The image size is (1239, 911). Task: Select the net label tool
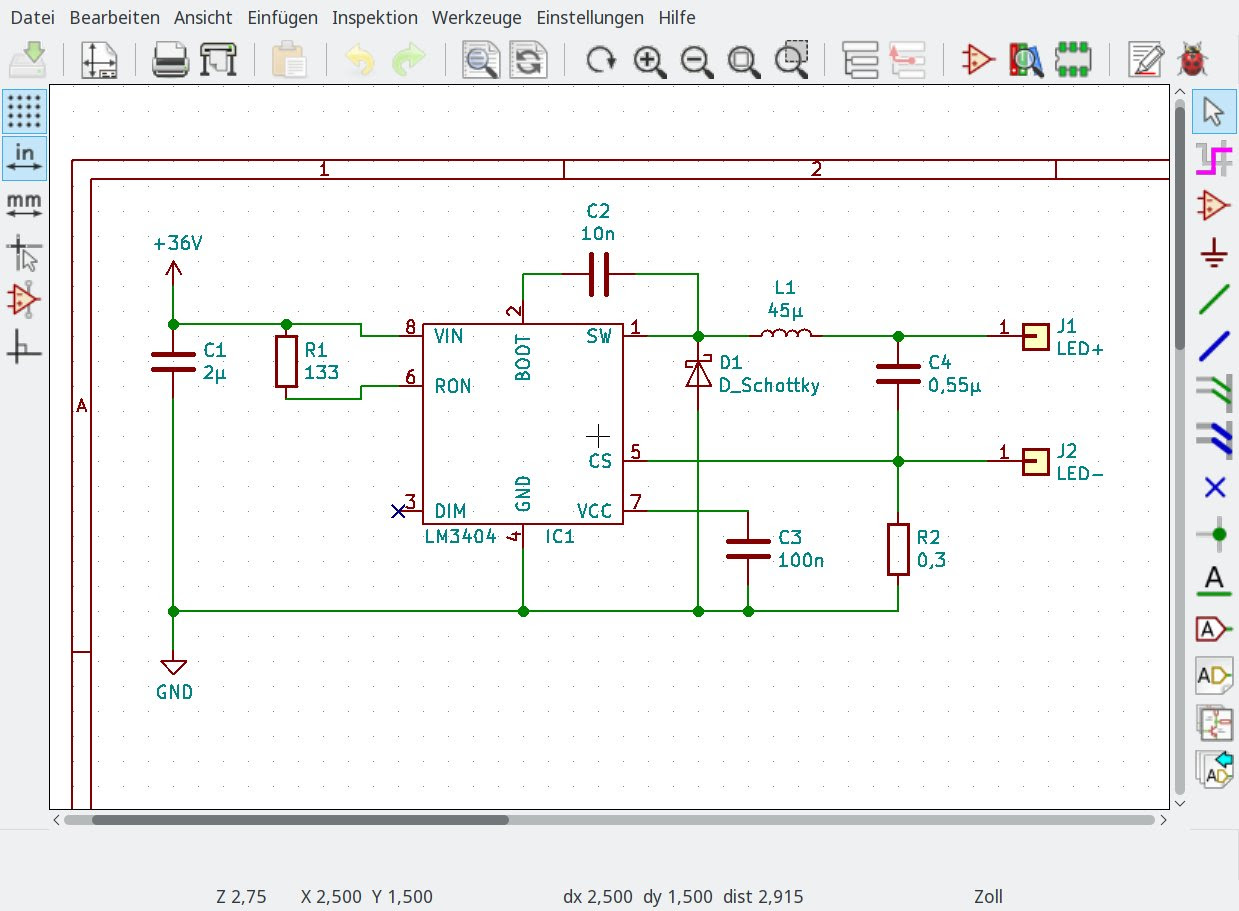click(x=1214, y=581)
